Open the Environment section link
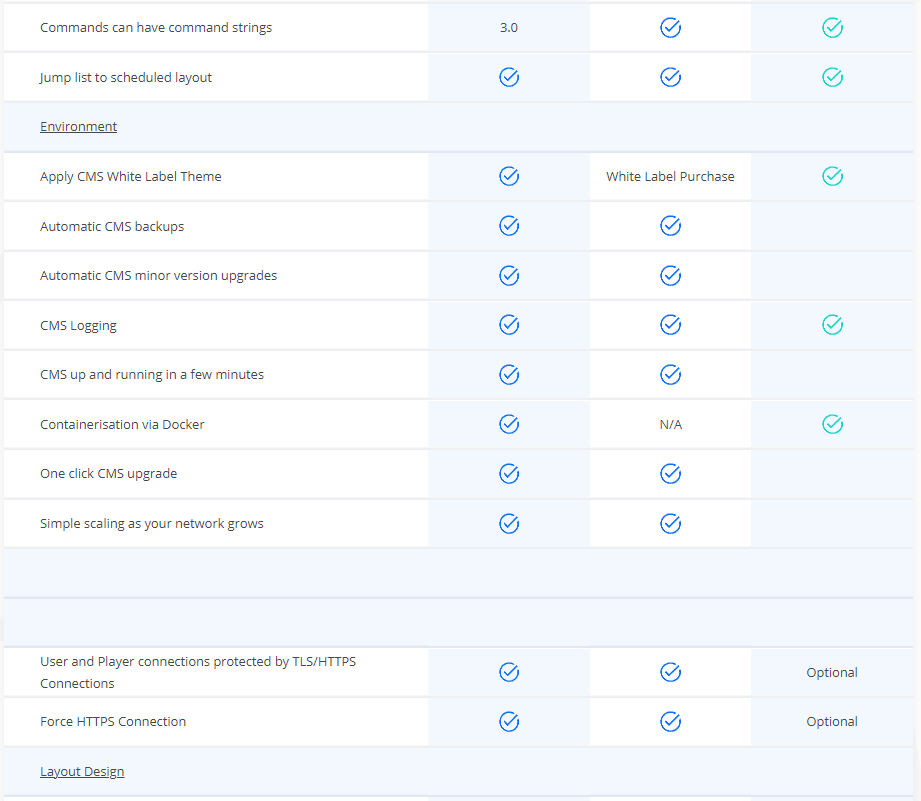 78,127
